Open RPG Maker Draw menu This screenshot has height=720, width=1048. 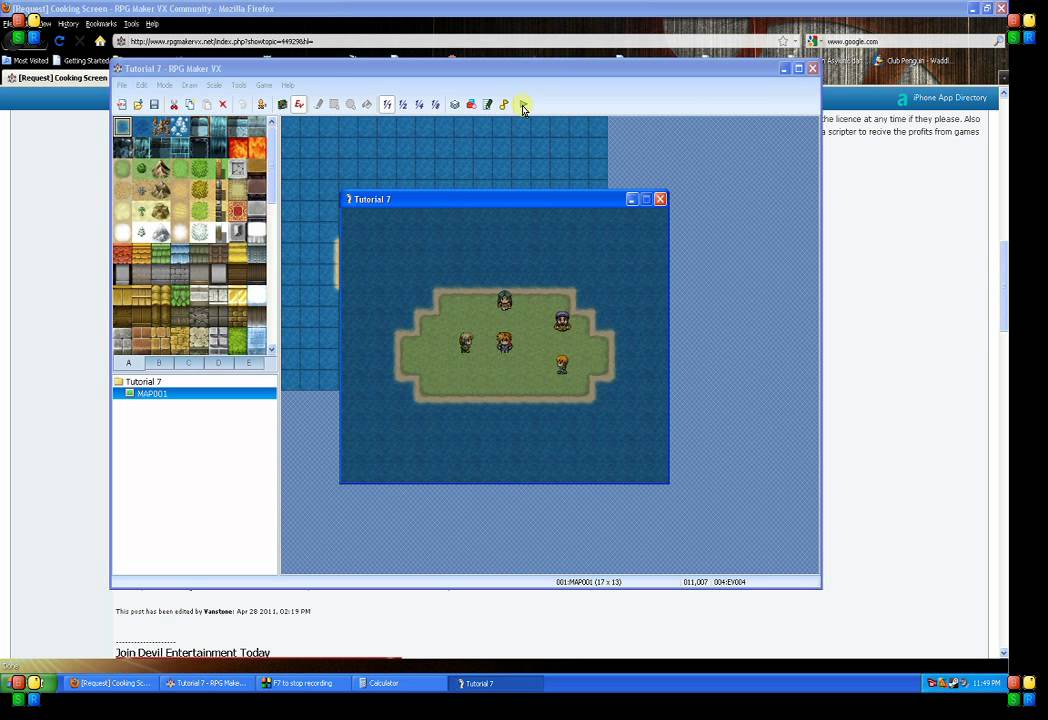click(x=190, y=86)
